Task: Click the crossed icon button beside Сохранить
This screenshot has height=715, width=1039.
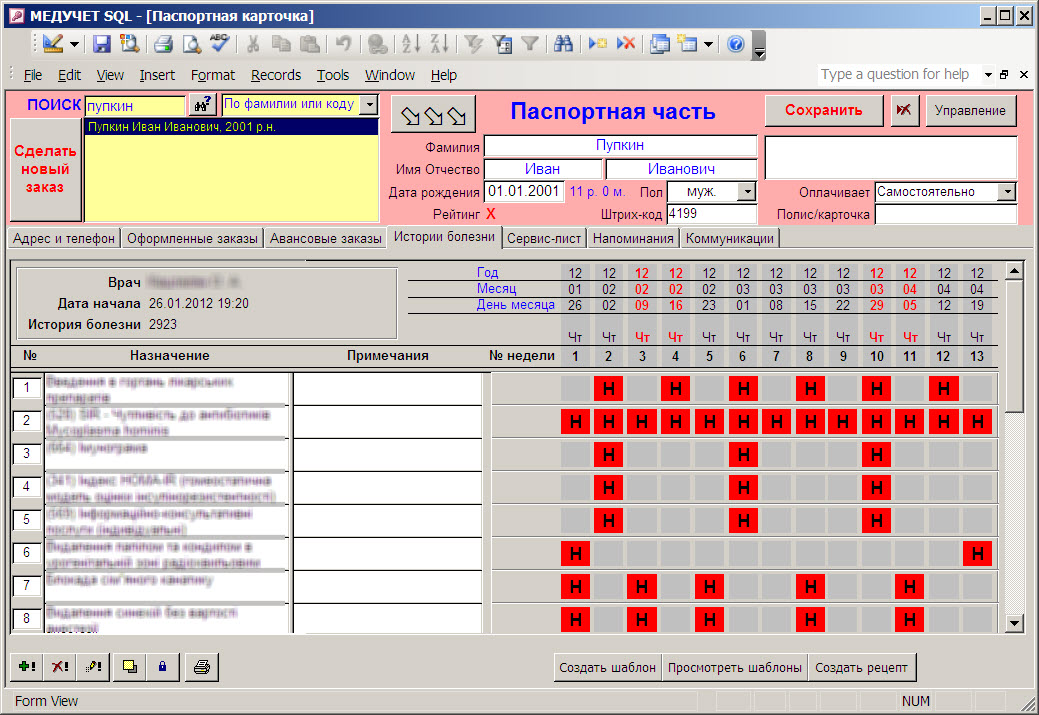Action: 903,110
